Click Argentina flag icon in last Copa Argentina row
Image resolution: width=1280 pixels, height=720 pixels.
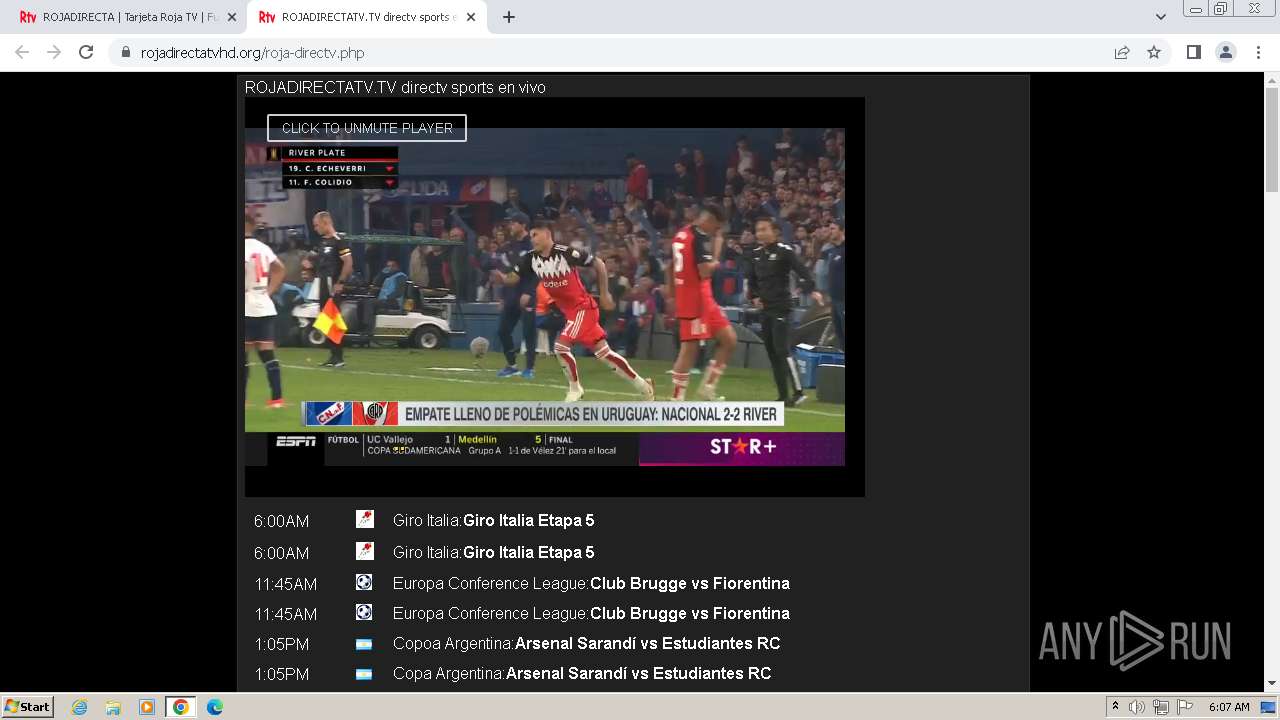364,674
